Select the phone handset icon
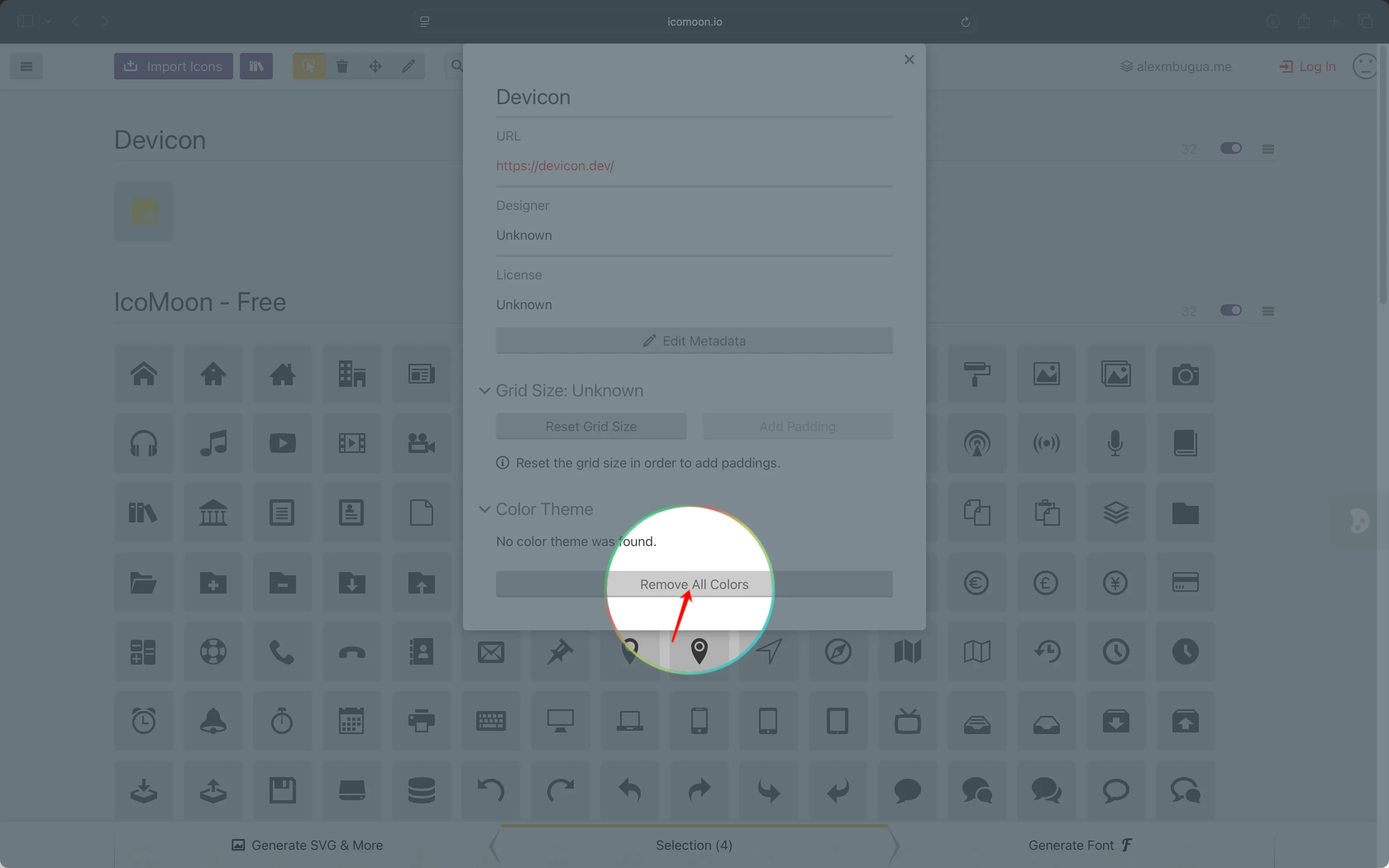Image resolution: width=1389 pixels, height=868 pixels. [x=282, y=652]
